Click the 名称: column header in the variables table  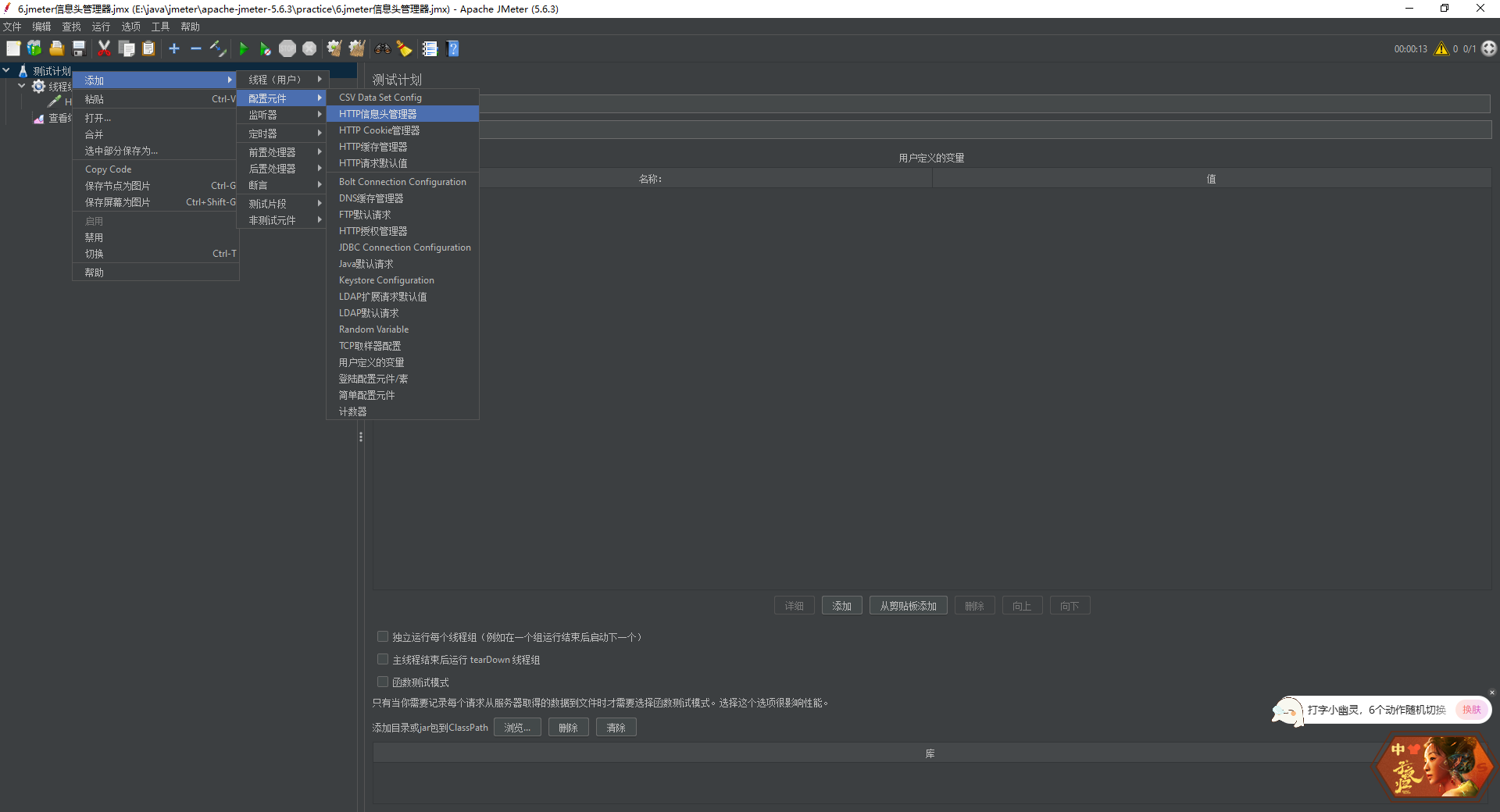pos(651,179)
